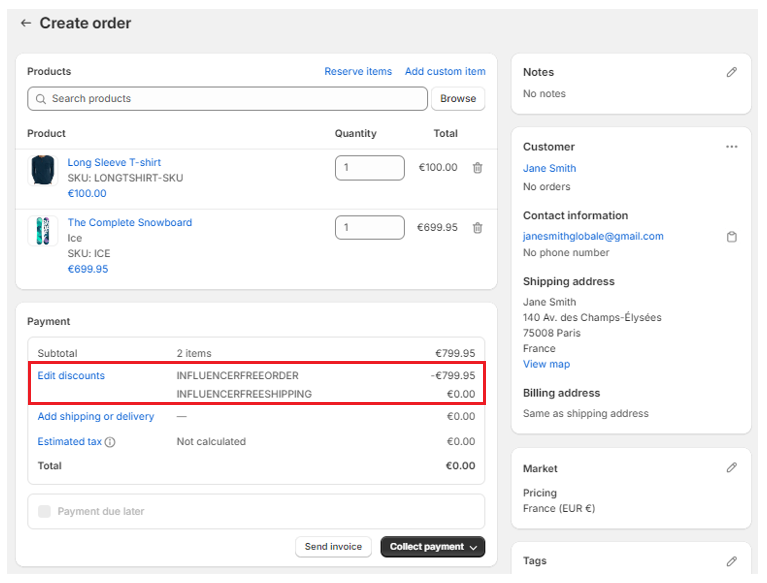Open the Customer three-dot options menu
Screen dimensions: 767x583
(x=731, y=147)
